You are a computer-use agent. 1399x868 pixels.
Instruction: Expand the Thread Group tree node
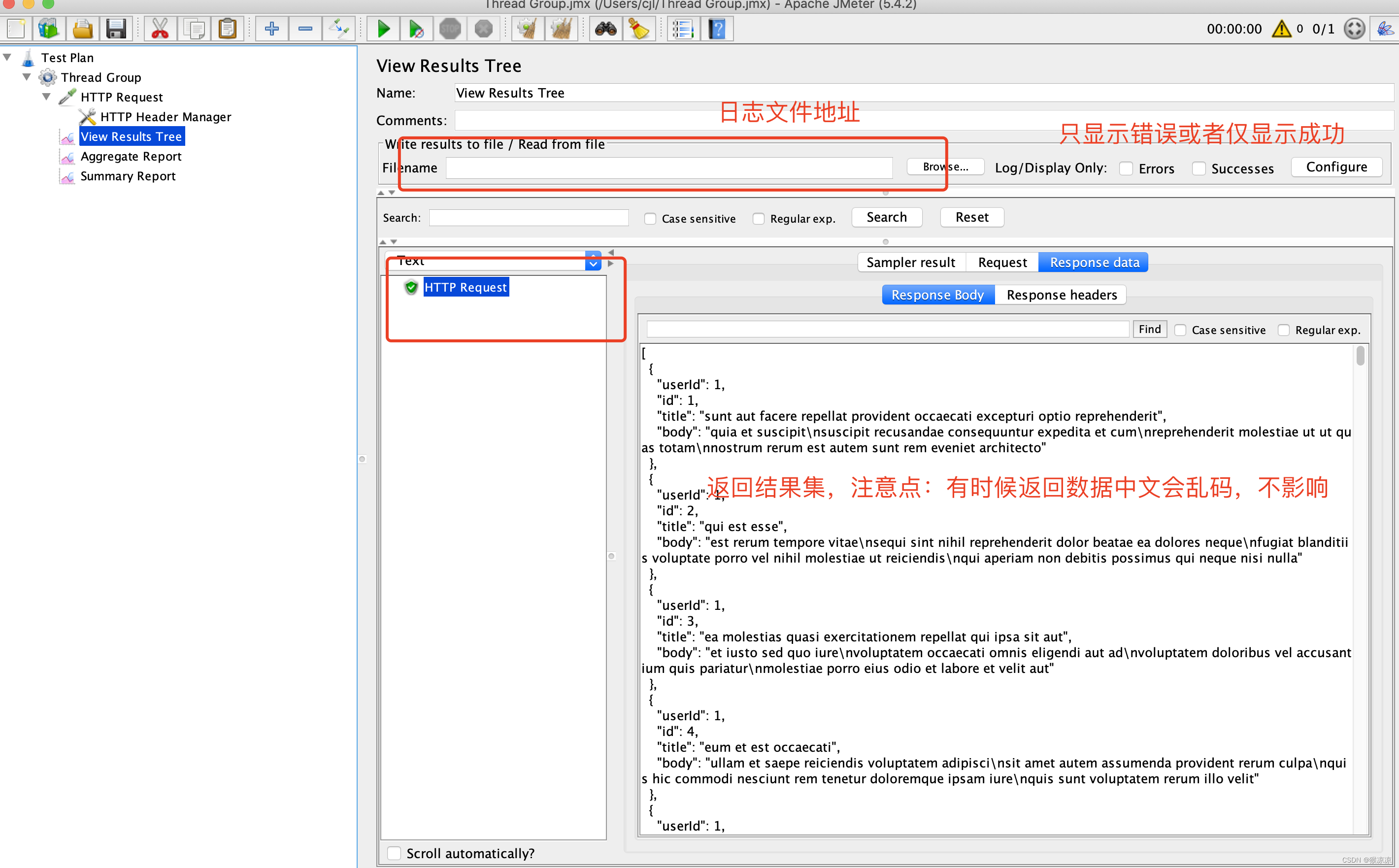click(x=26, y=77)
